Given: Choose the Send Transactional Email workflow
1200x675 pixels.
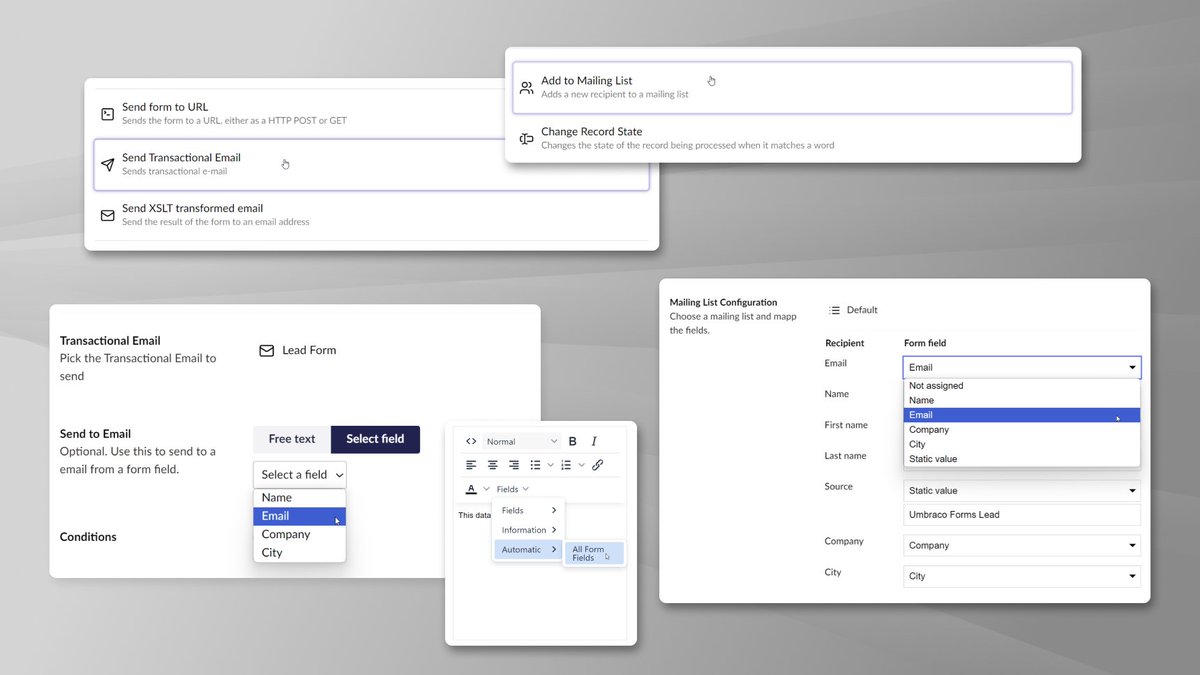Looking at the screenshot, I should click(371, 164).
